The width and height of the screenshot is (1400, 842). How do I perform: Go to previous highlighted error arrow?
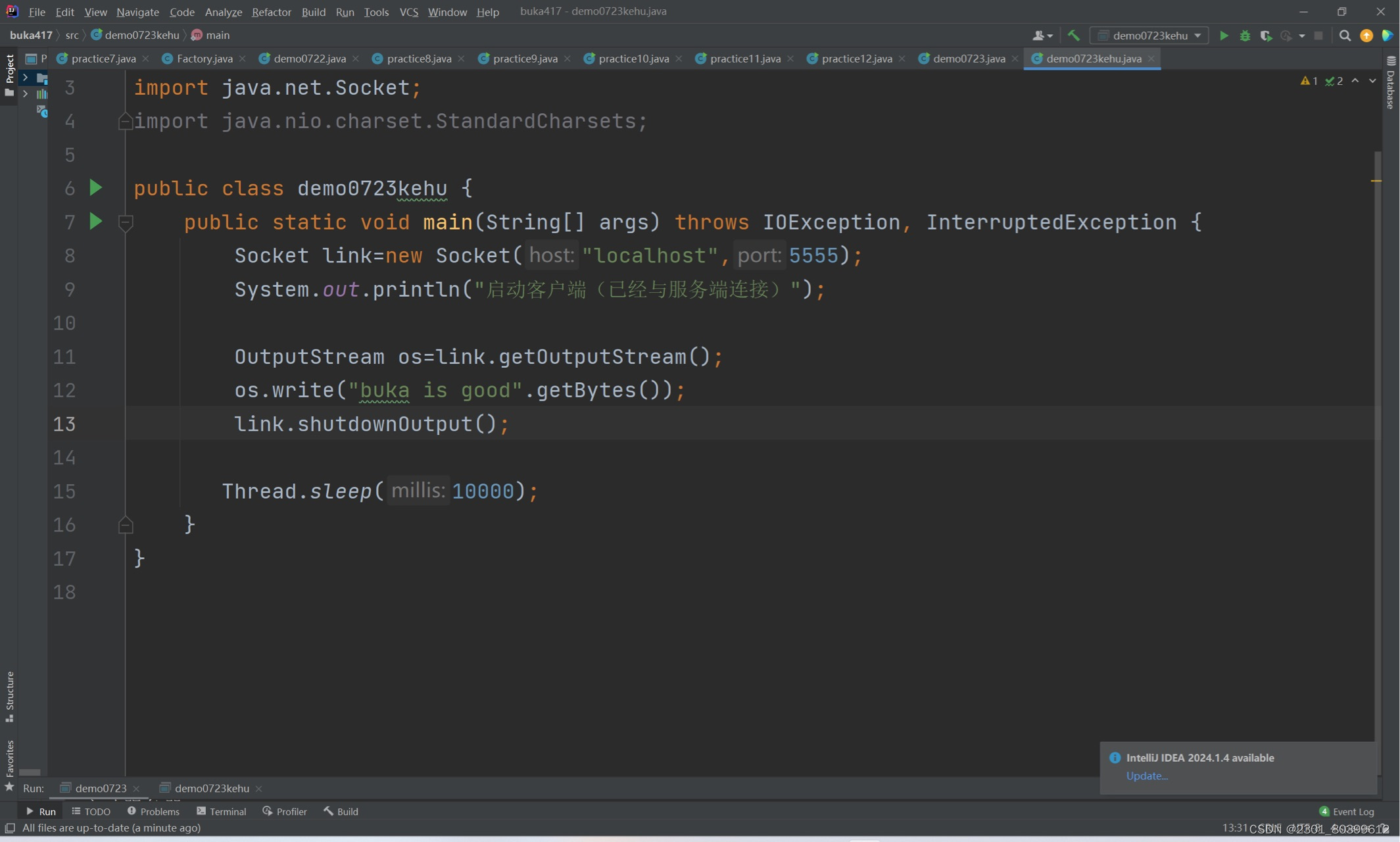(1355, 81)
